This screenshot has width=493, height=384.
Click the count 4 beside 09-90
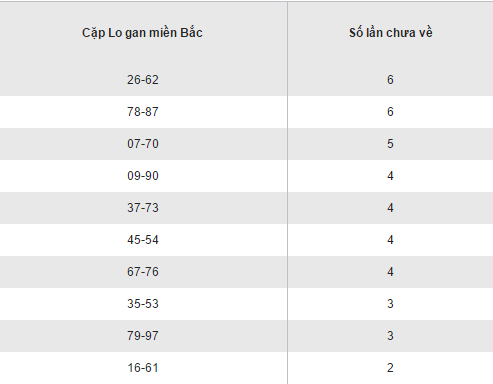pos(390,176)
